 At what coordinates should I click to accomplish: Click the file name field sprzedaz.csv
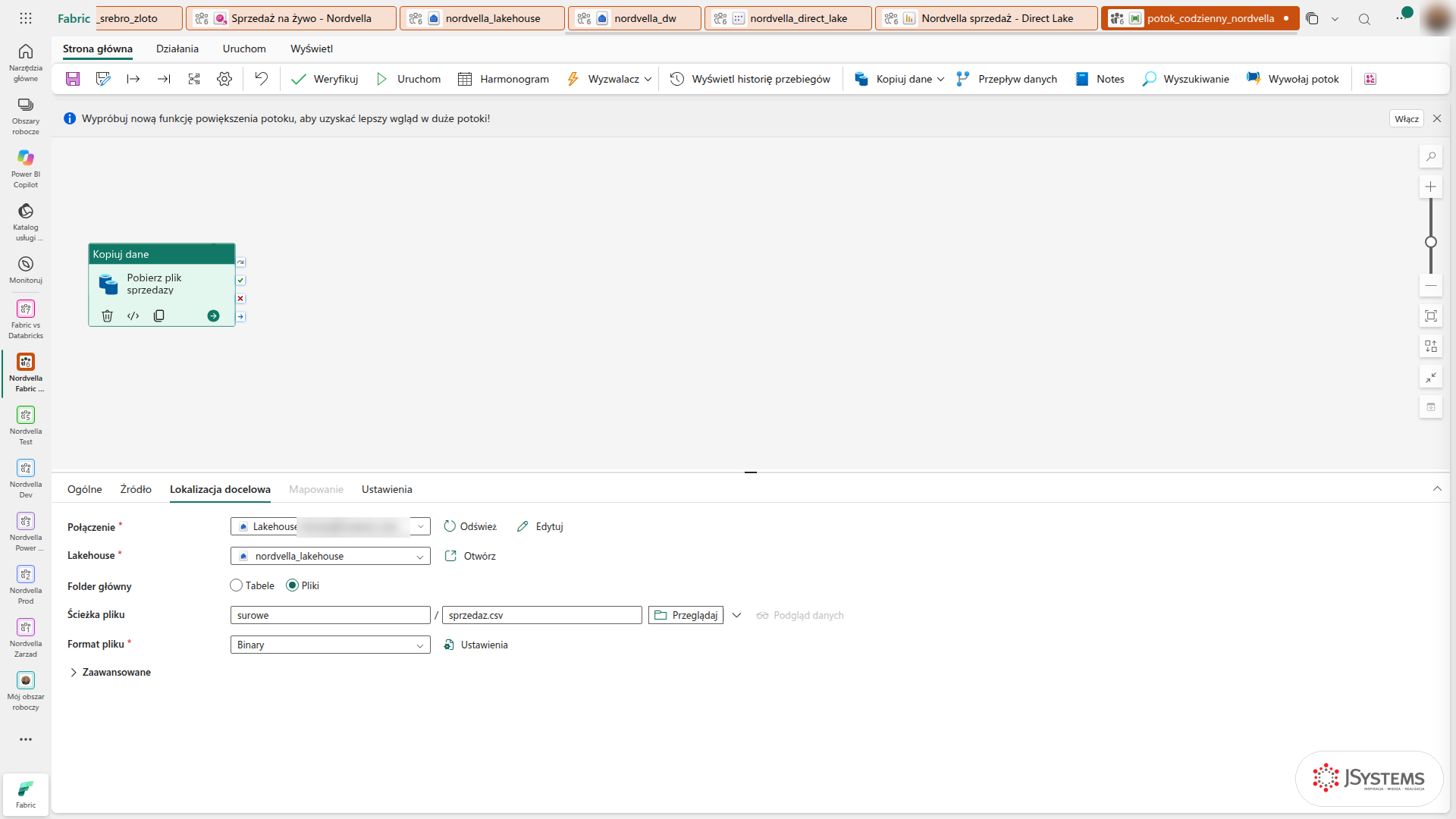pyautogui.click(x=542, y=615)
